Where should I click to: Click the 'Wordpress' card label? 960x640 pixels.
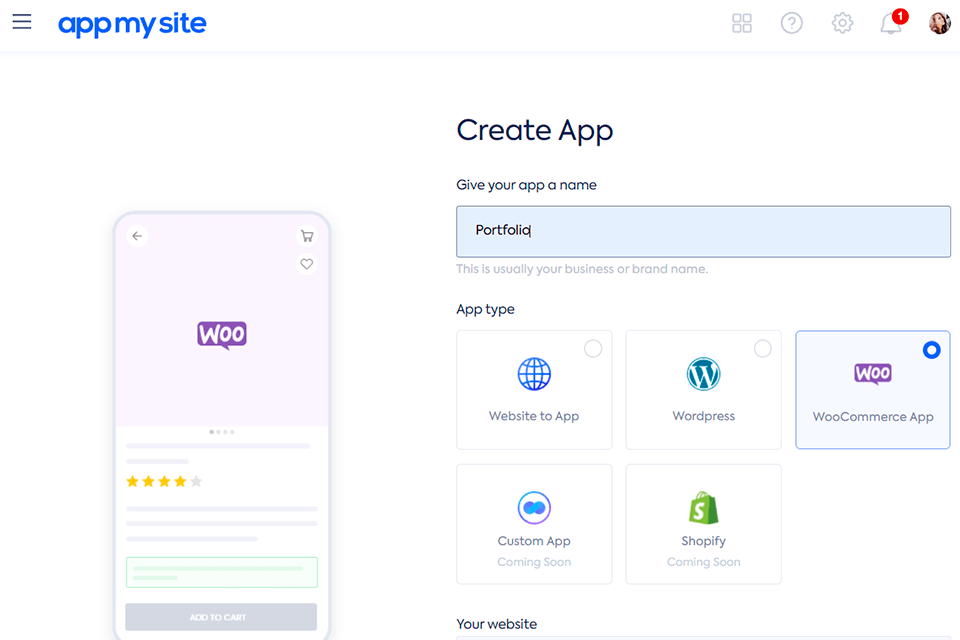coord(703,416)
